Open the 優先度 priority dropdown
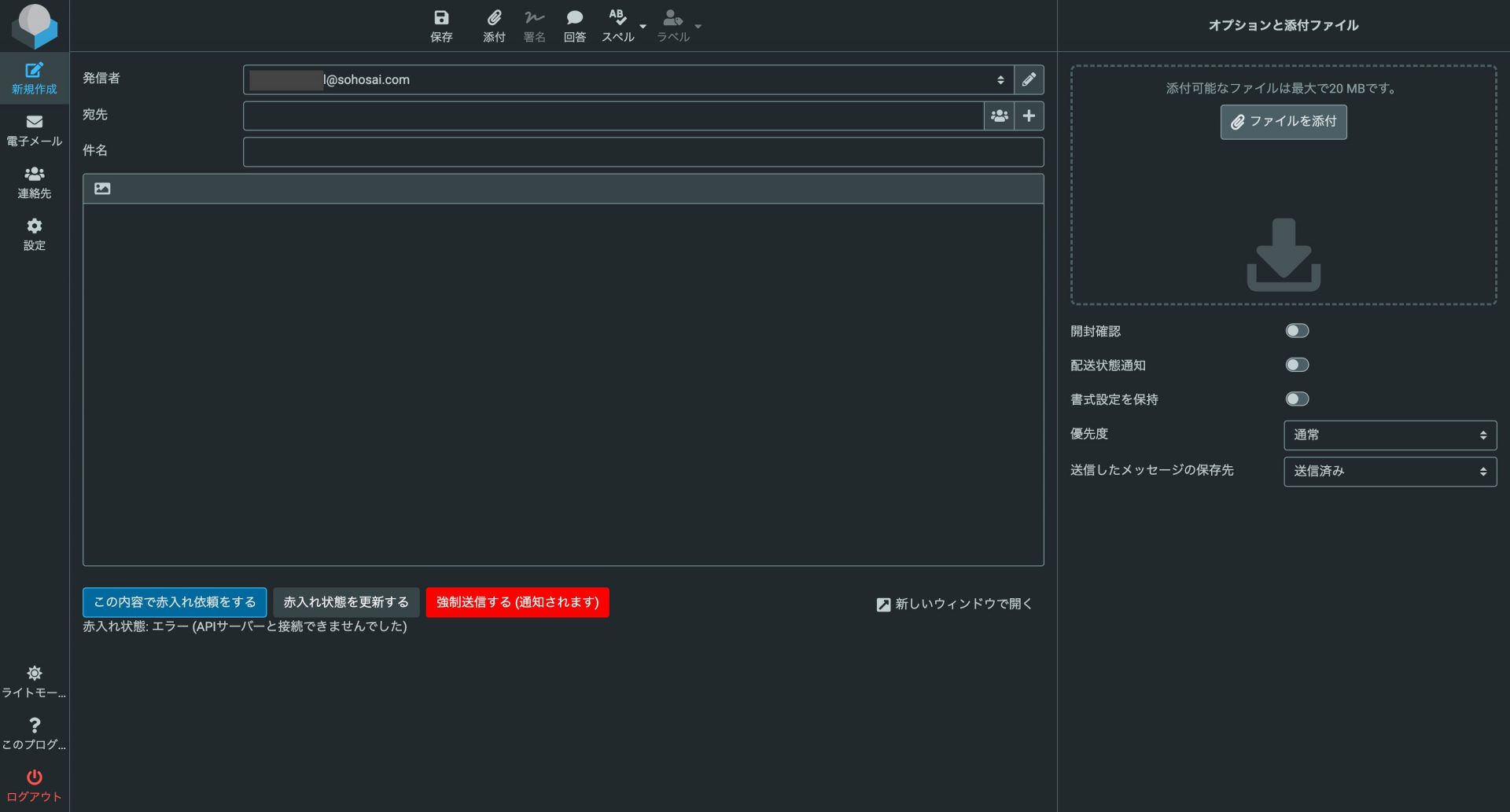The image size is (1510, 812). [x=1389, y=435]
